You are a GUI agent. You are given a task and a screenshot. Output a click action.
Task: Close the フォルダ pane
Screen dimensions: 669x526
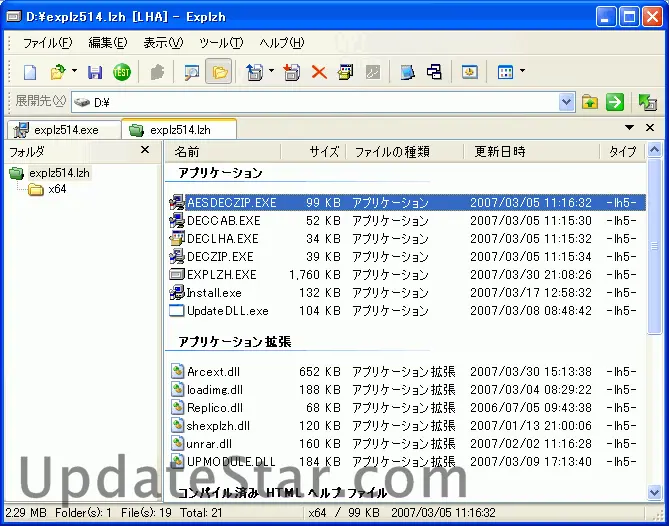click(x=145, y=150)
